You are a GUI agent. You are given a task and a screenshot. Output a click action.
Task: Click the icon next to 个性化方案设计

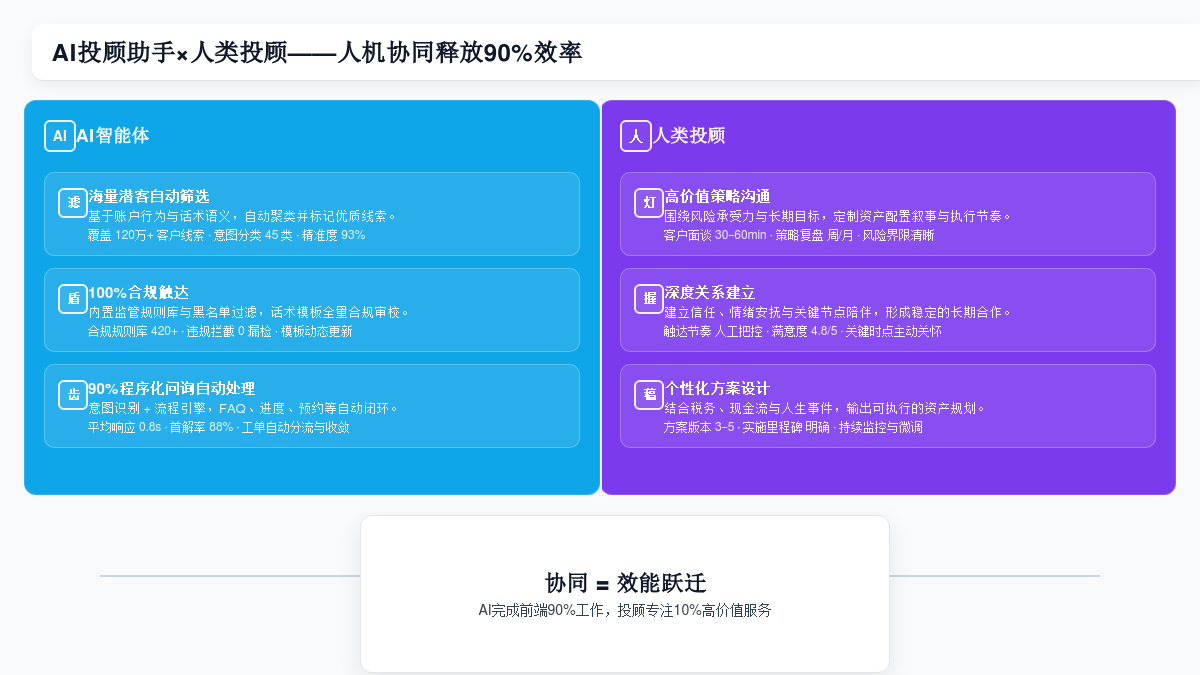(x=649, y=395)
